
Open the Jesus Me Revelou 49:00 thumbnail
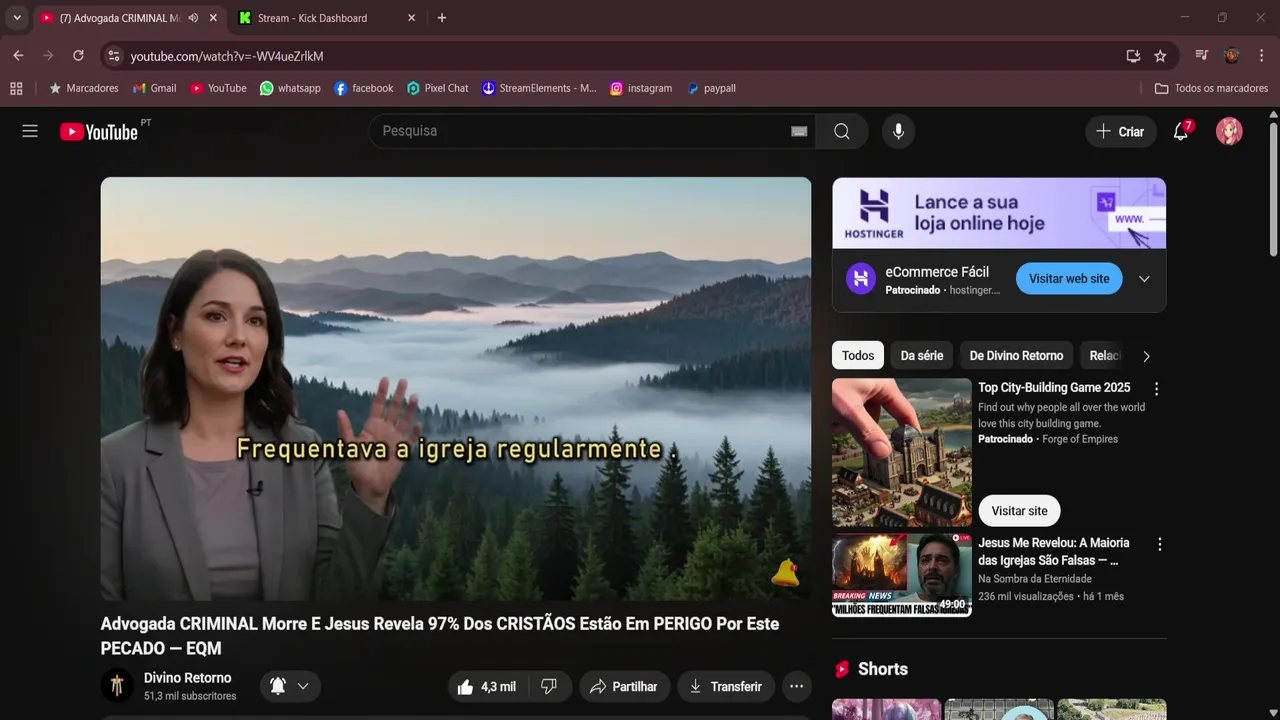tap(902, 575)
